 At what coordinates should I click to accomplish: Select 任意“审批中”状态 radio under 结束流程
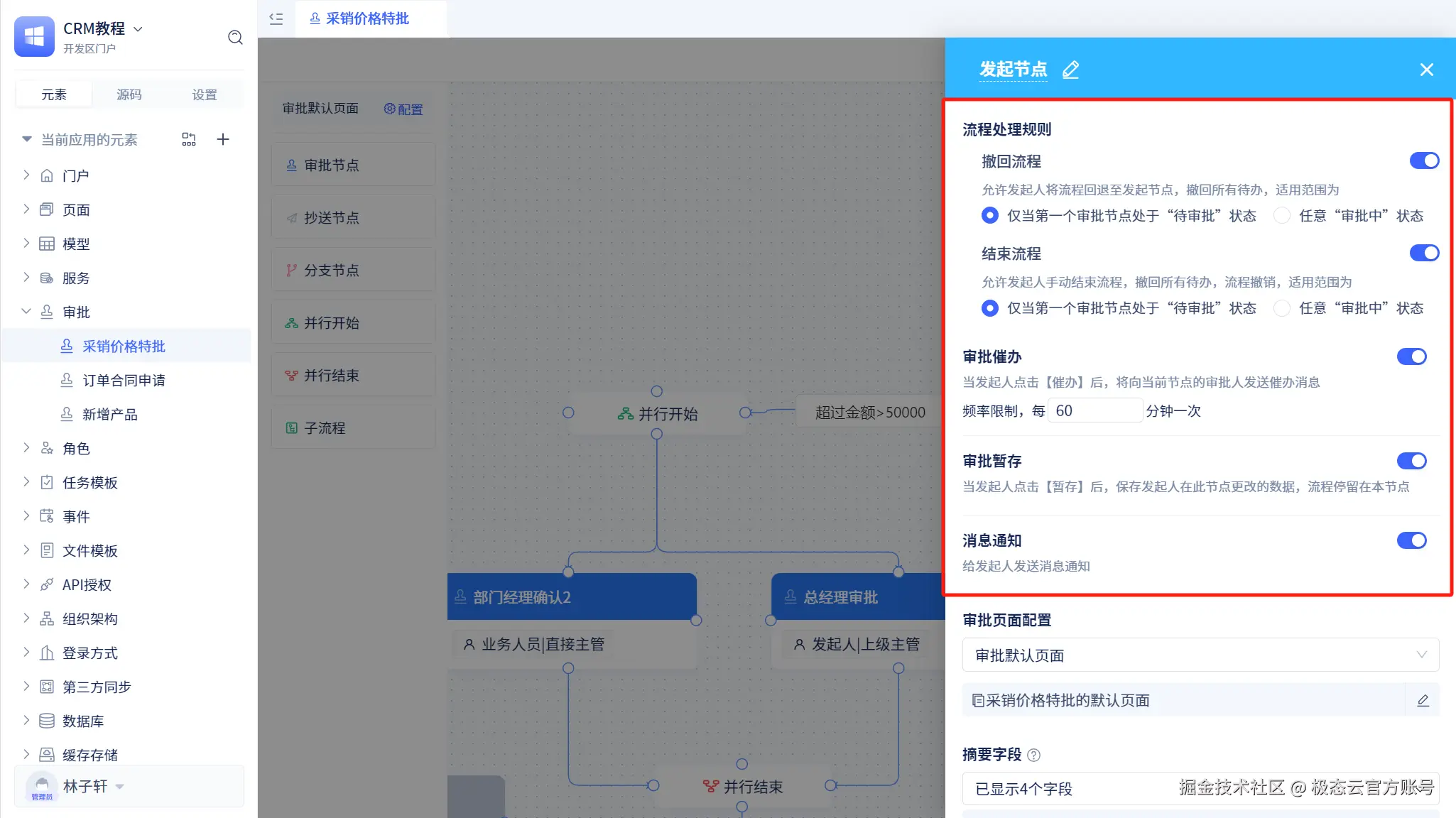coord(1282,308)
